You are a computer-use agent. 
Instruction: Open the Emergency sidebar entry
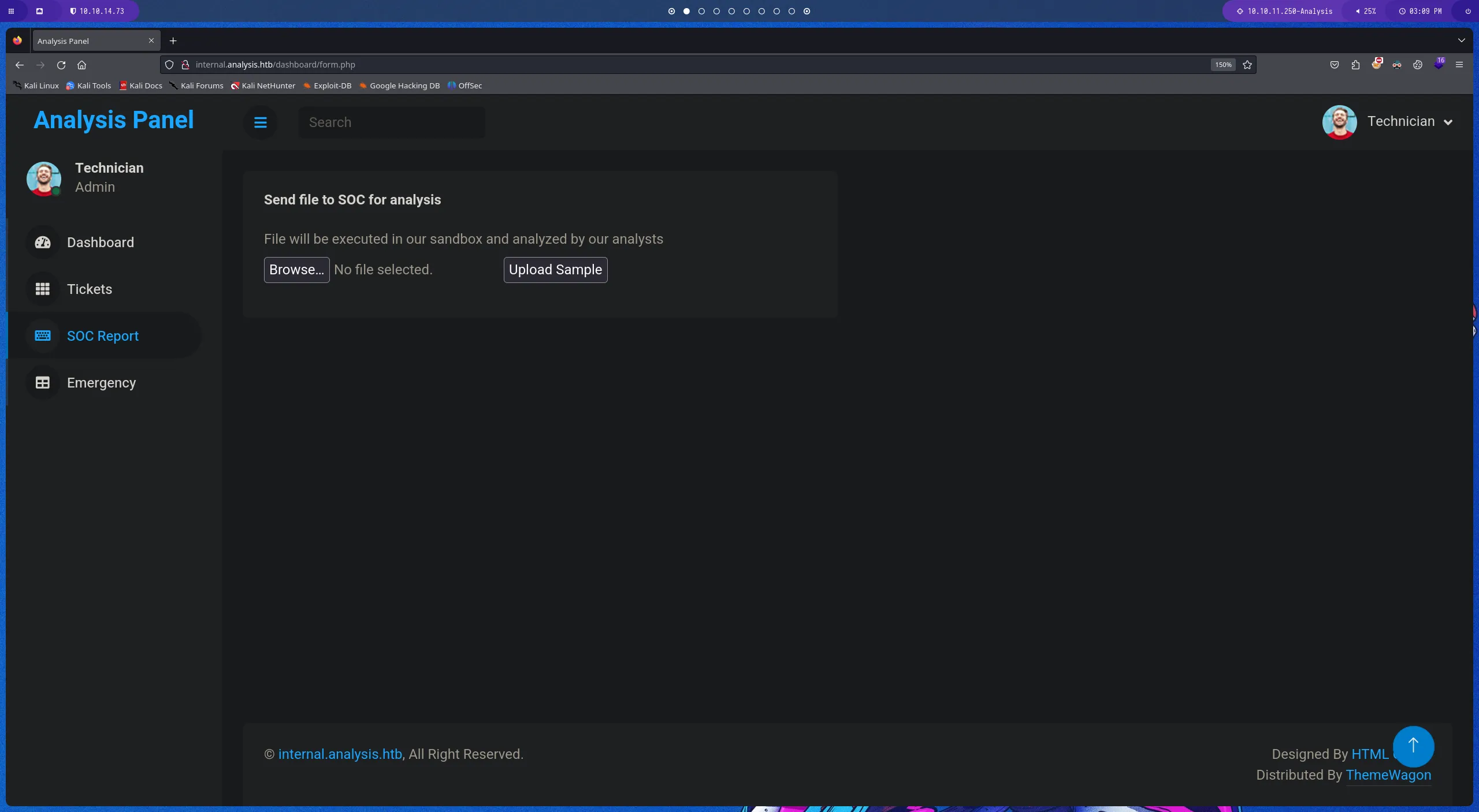(101, 383)
